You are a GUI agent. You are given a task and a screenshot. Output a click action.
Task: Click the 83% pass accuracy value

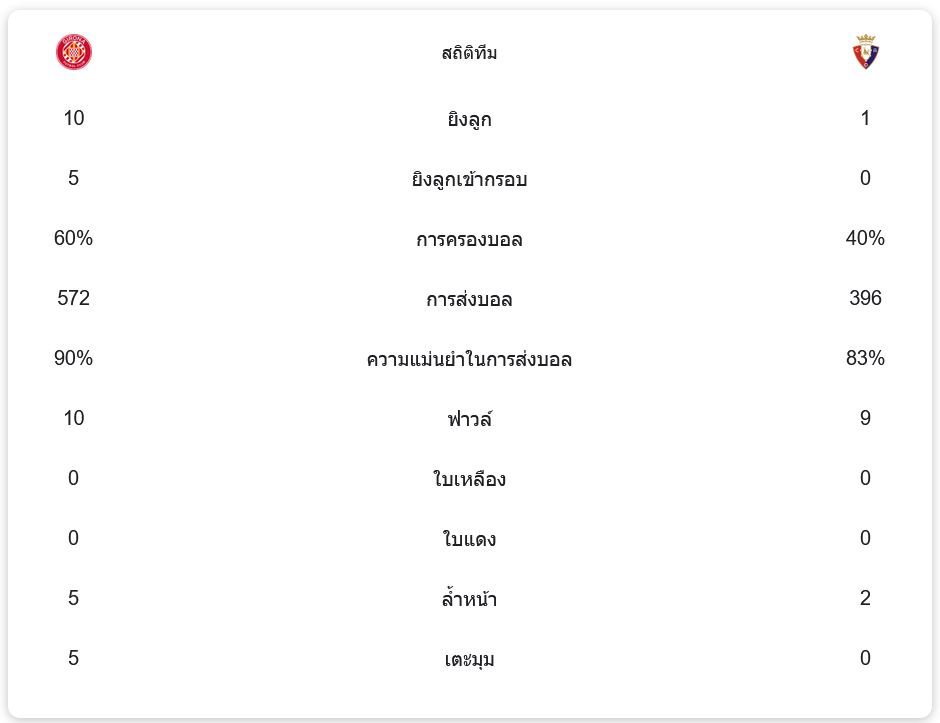(865, 358)
